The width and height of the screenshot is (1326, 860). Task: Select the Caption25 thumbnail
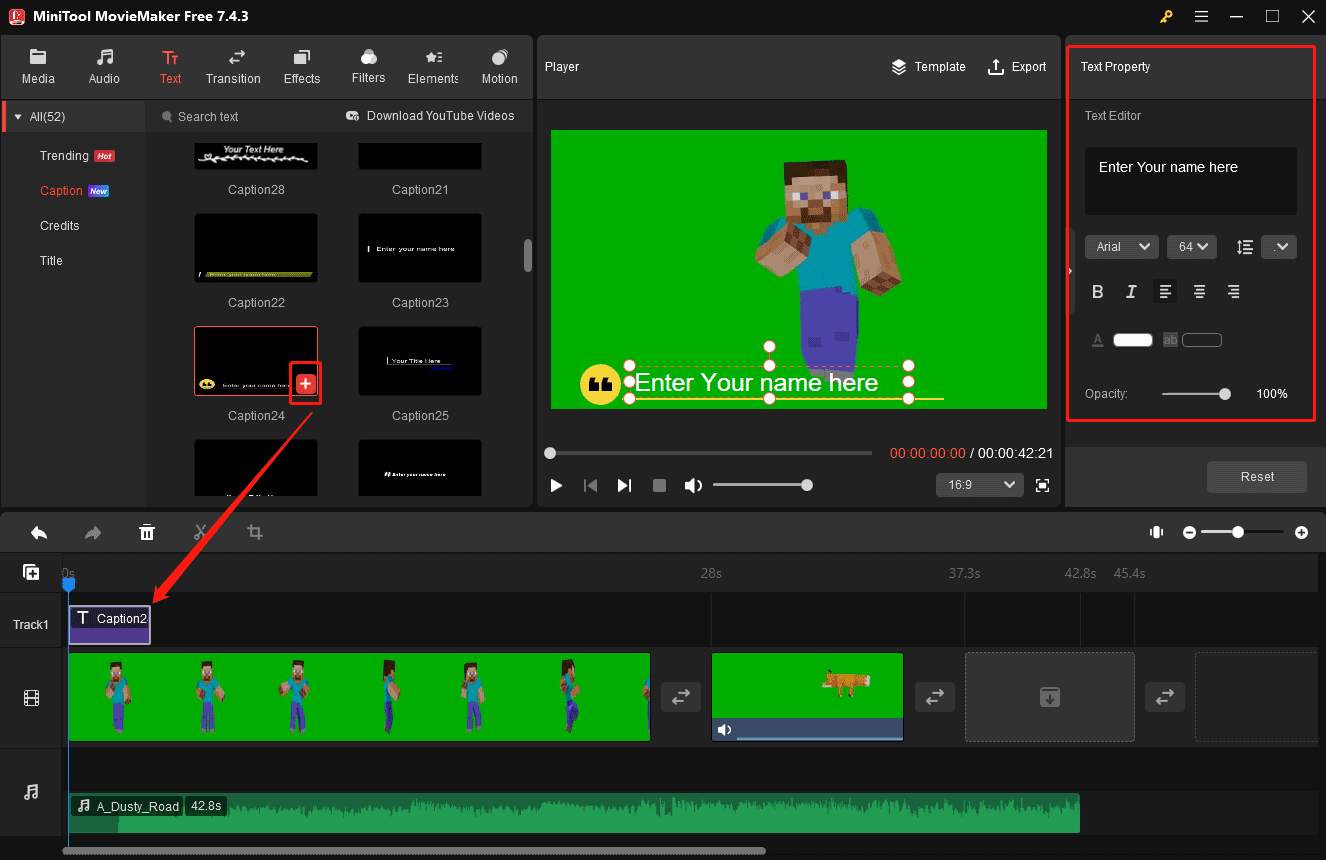420,360
